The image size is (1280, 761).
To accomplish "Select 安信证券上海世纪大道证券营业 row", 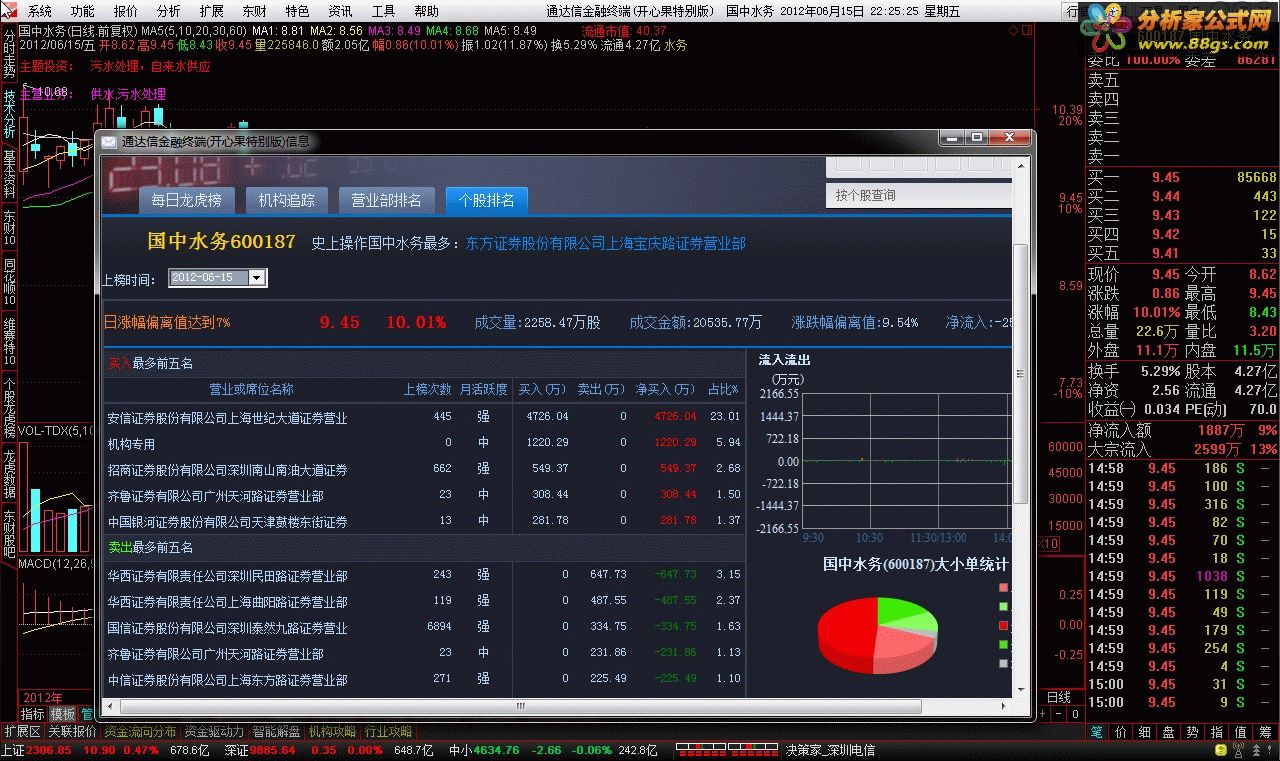I will [x=424, y=417].
